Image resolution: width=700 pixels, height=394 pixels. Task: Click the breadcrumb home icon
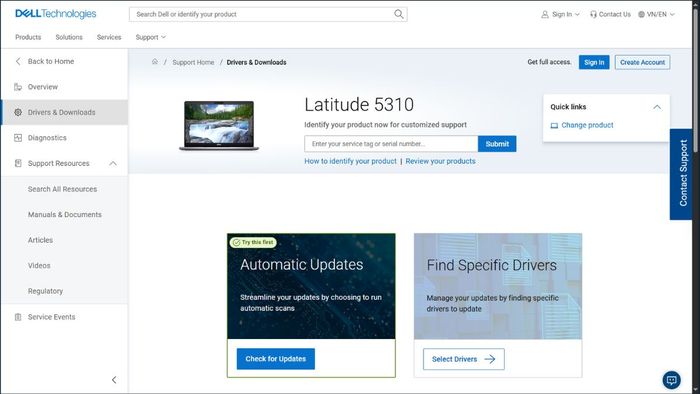click(x=154, y=62)
